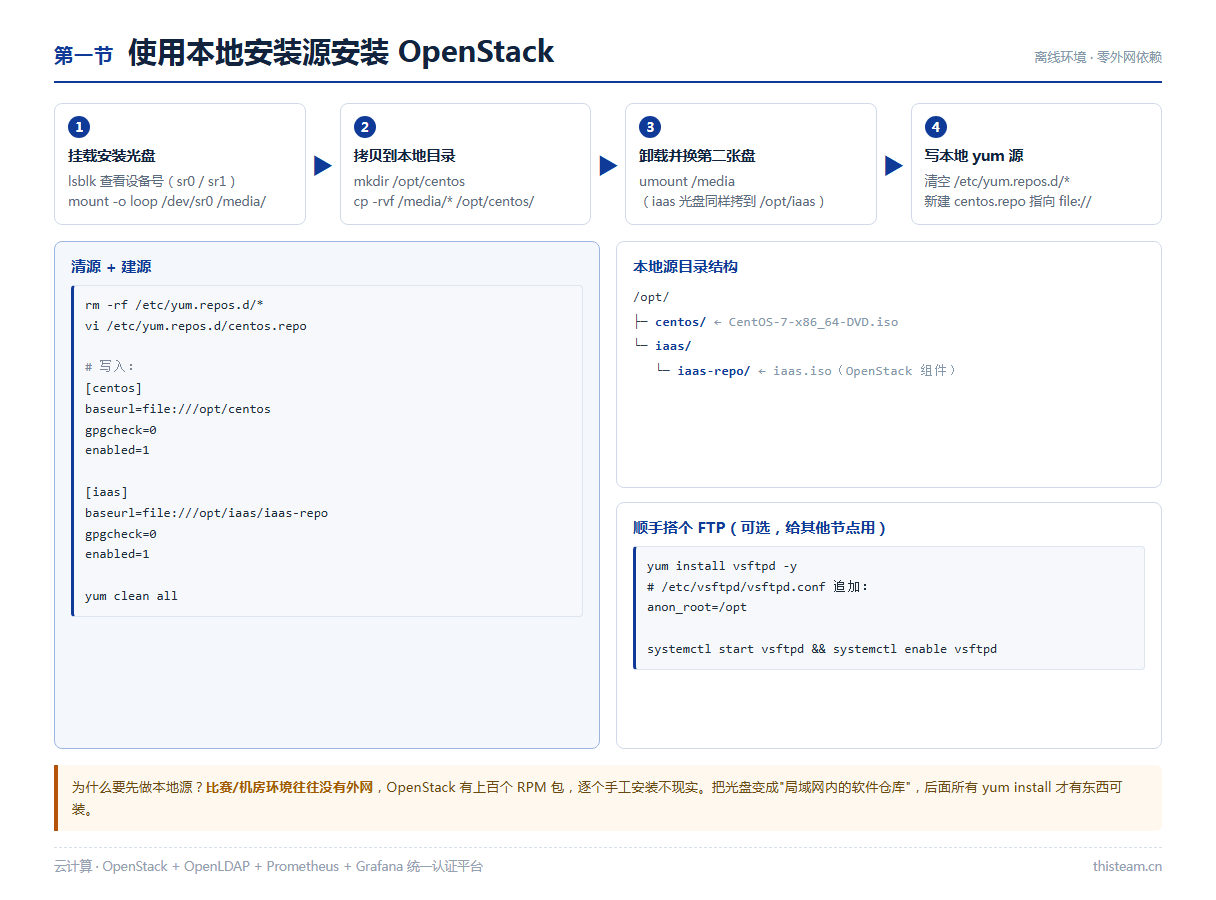1216x900 pixels.
Task: Select the yum clean all command
Action: click(131, 596)
